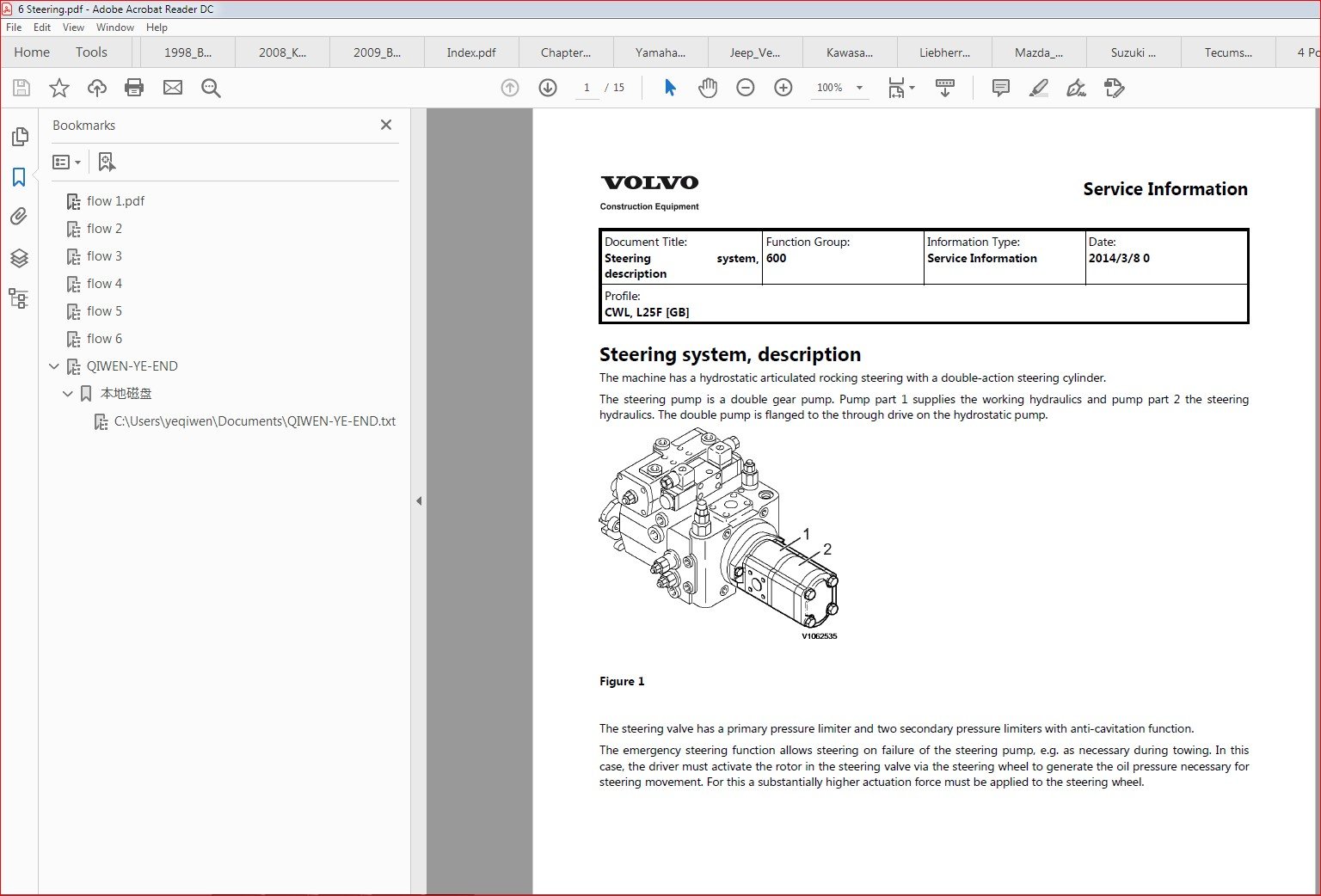Open the Edit menu
Viewport: 1321px width, 896px height.
point(42,28)
